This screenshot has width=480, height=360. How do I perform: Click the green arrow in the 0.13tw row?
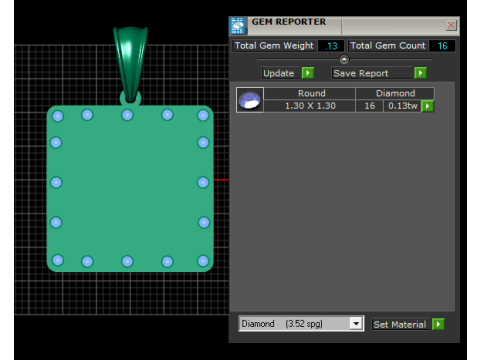[428, 106]
